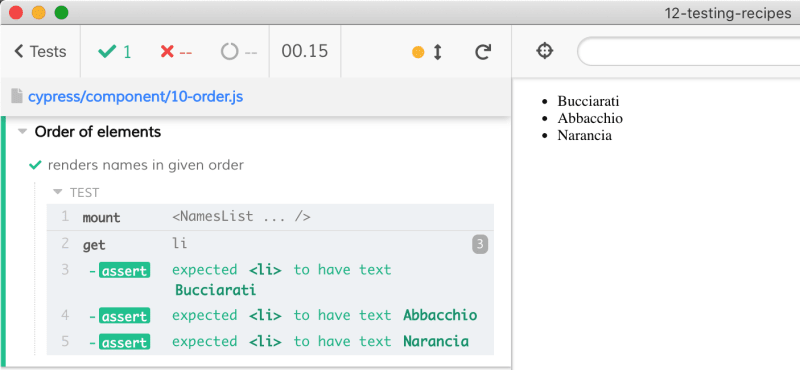The height and width of the screenshot is (370, 800).
Task: Select assert expecting text Bucciarati
Action: coord(270,280)
